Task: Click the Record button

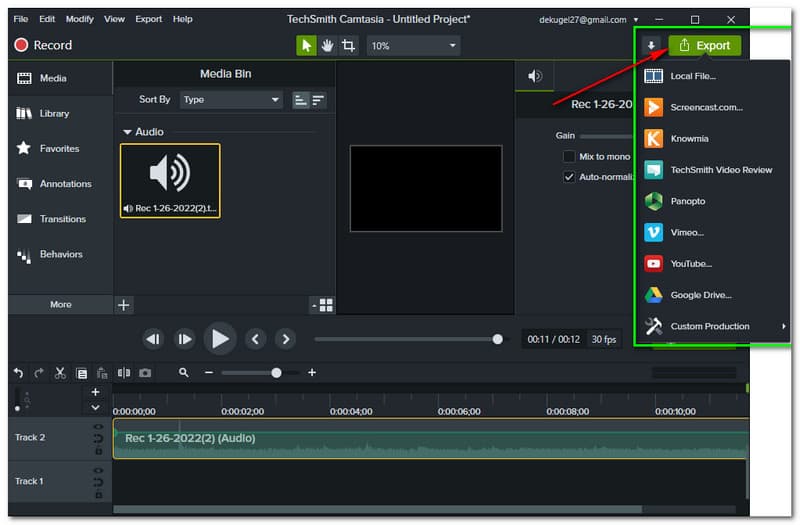Action: (43, 45)
